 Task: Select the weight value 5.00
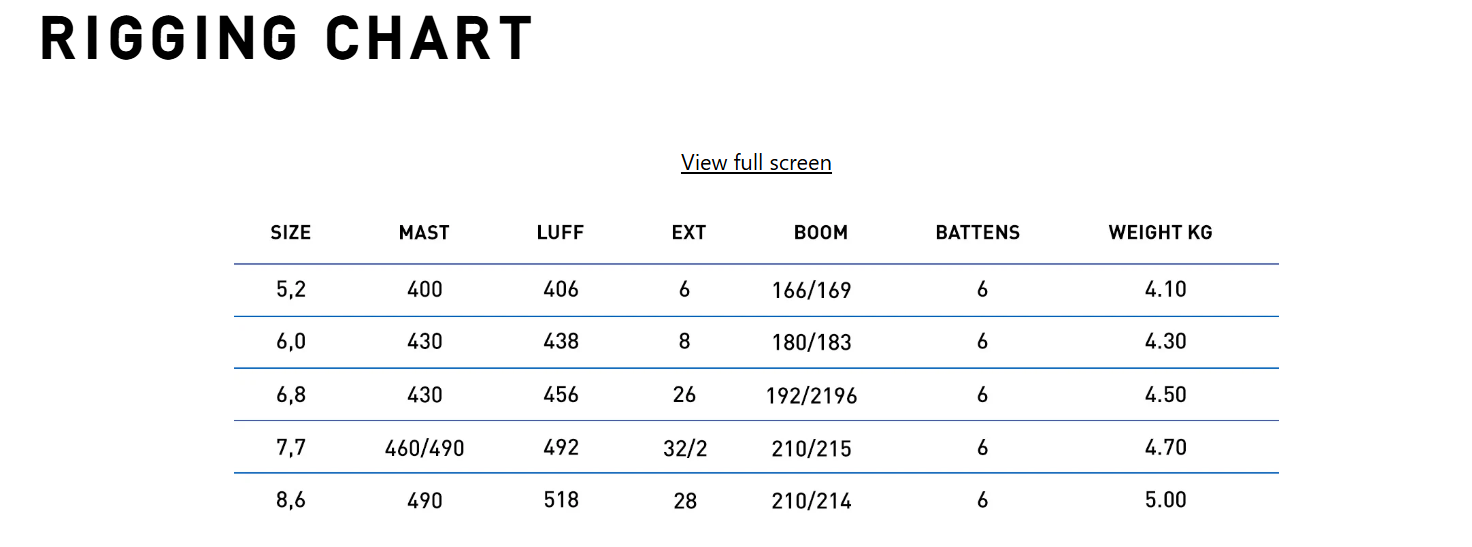1166,500
